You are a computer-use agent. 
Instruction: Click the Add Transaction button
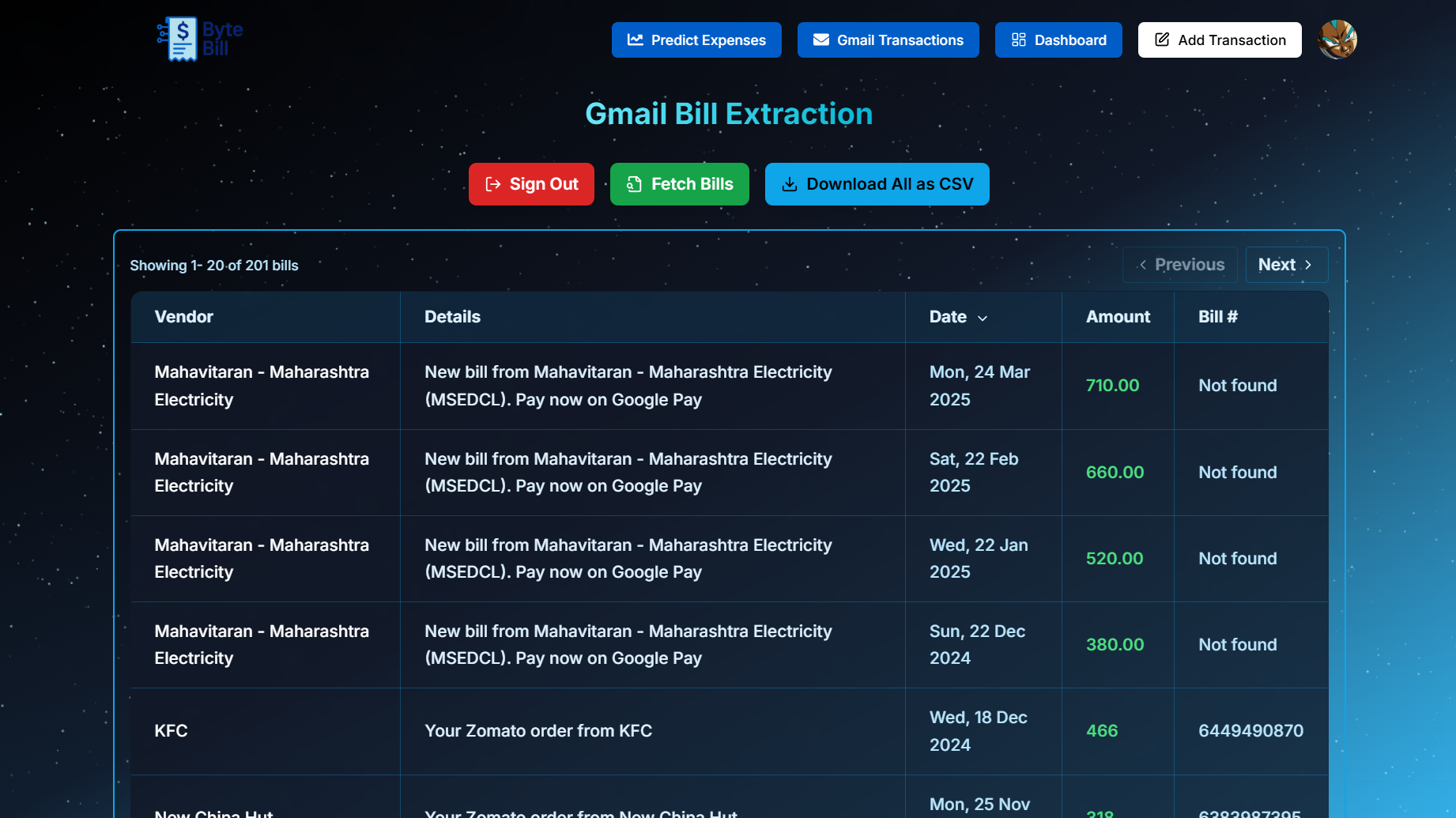(1220, 40)
